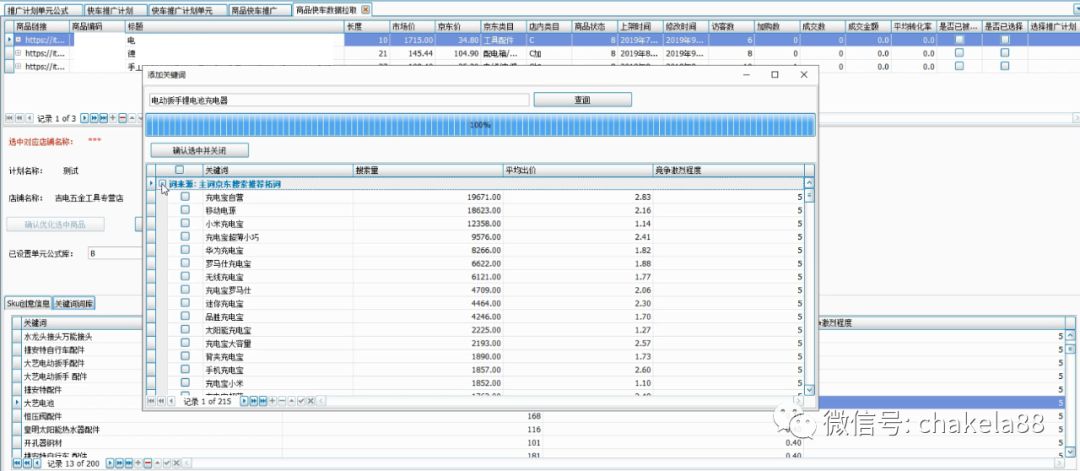Go to previous page in 1 of 215 navigator
This screenshot has height=471, width=1080.
point(160,401)
